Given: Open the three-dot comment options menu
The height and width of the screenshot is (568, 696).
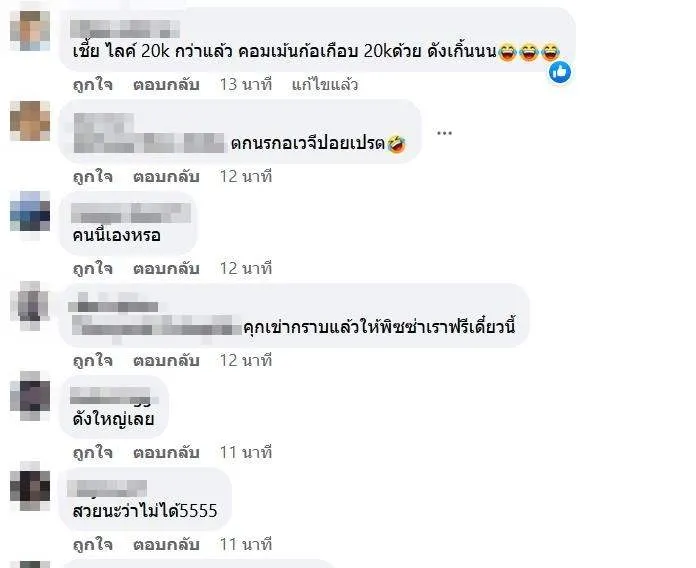Looking at the screenshot, I should click(x=444, y=133).
